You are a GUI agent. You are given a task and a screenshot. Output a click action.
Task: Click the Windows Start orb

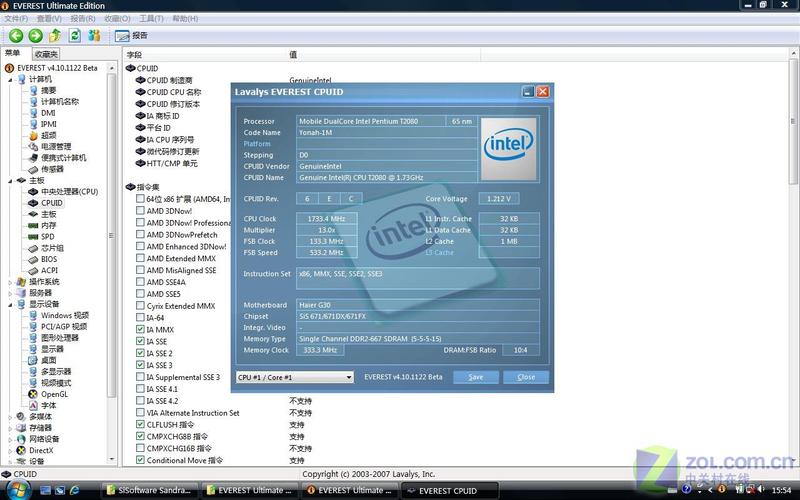[17, 489]
